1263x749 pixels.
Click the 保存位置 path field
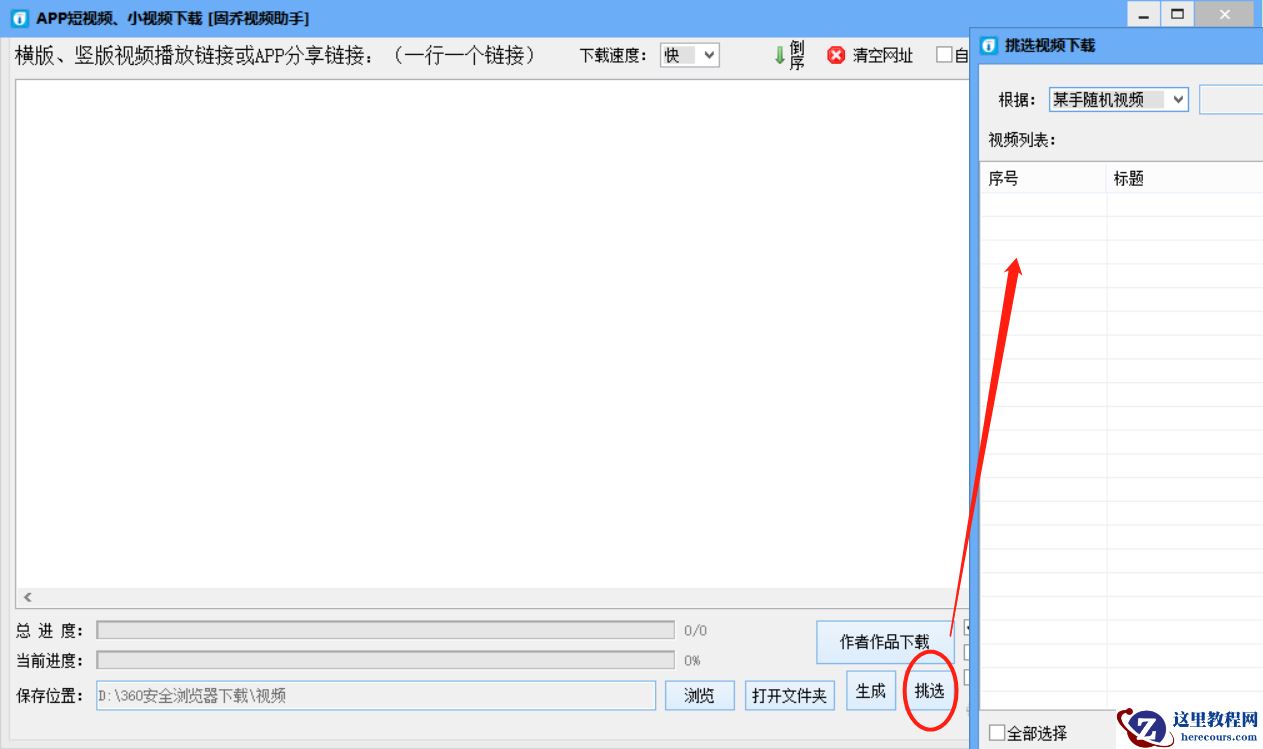coord(376,696)
